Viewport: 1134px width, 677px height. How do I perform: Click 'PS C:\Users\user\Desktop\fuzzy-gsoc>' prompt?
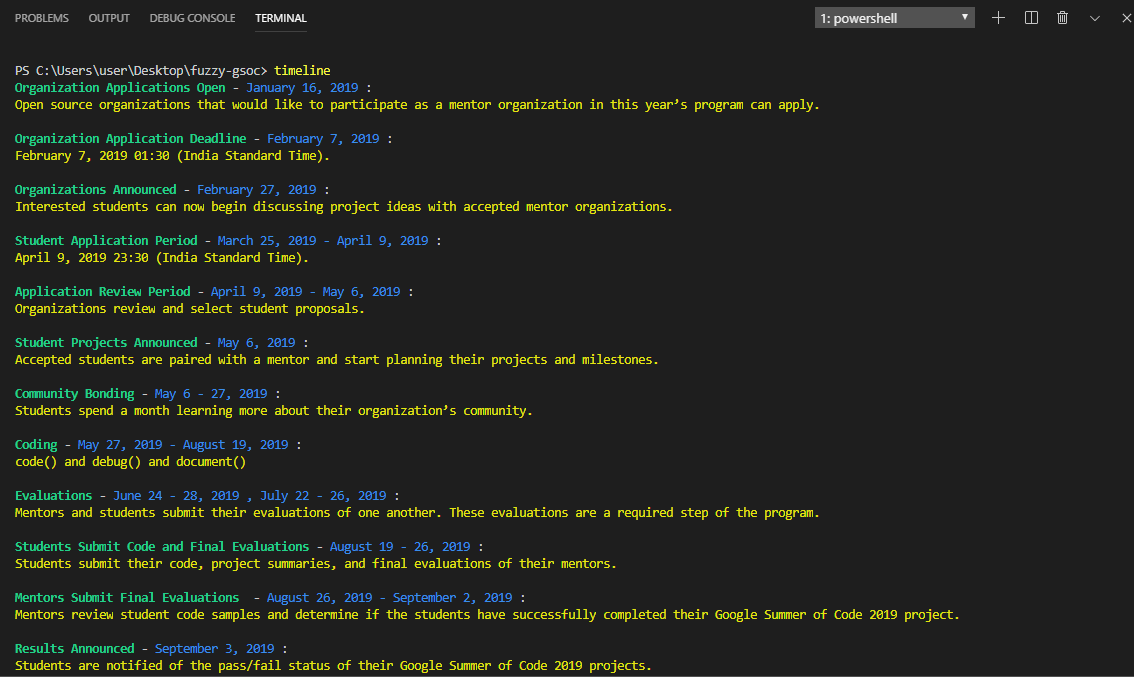tap(141, 70)
